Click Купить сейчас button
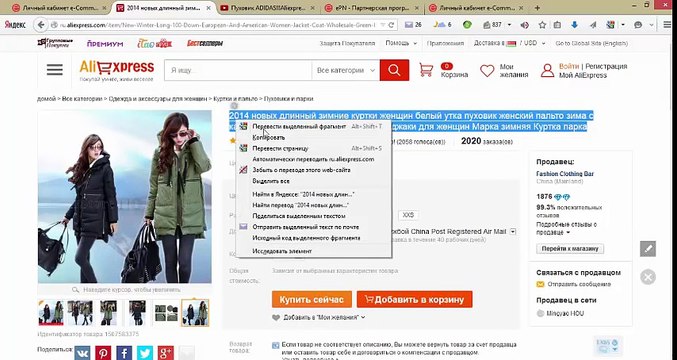The image size is (677, 360). click(x=312, y=299)
